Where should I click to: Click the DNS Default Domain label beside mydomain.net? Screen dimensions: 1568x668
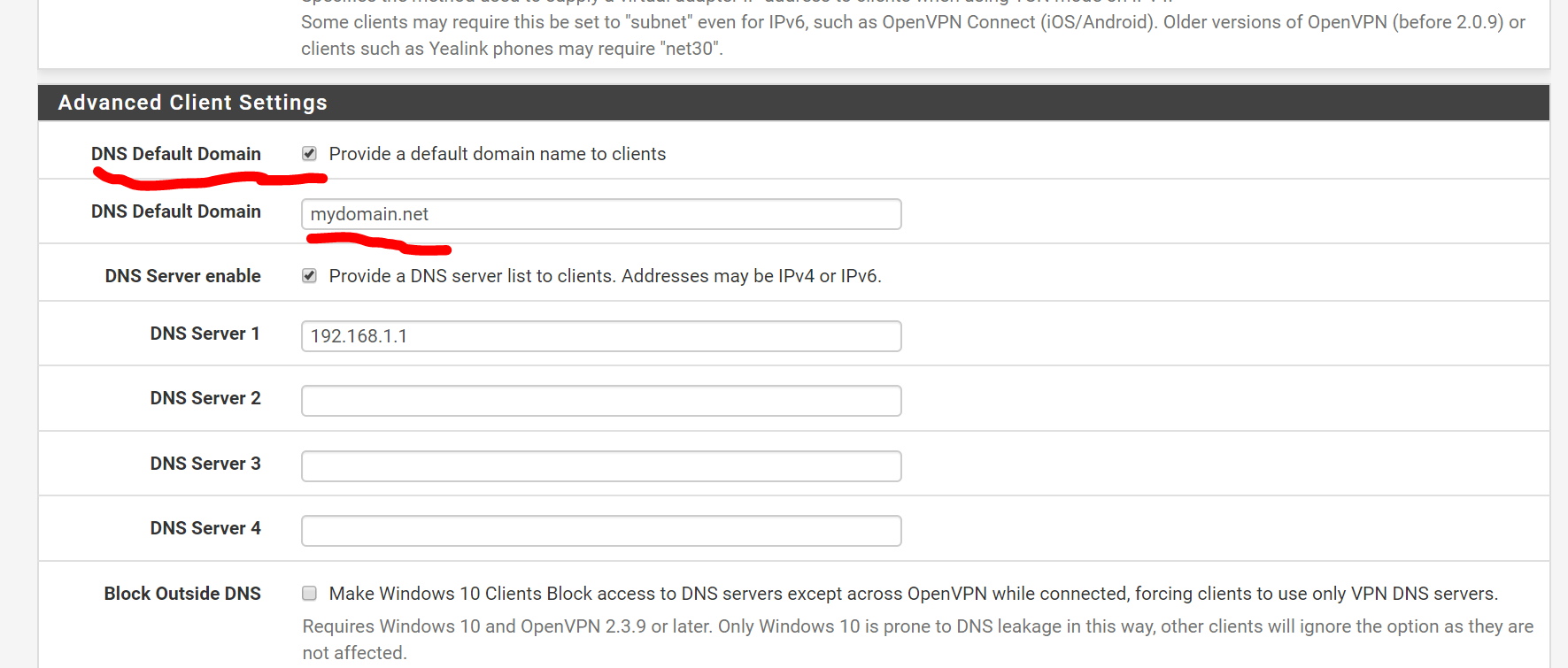(x=176, y=211)
